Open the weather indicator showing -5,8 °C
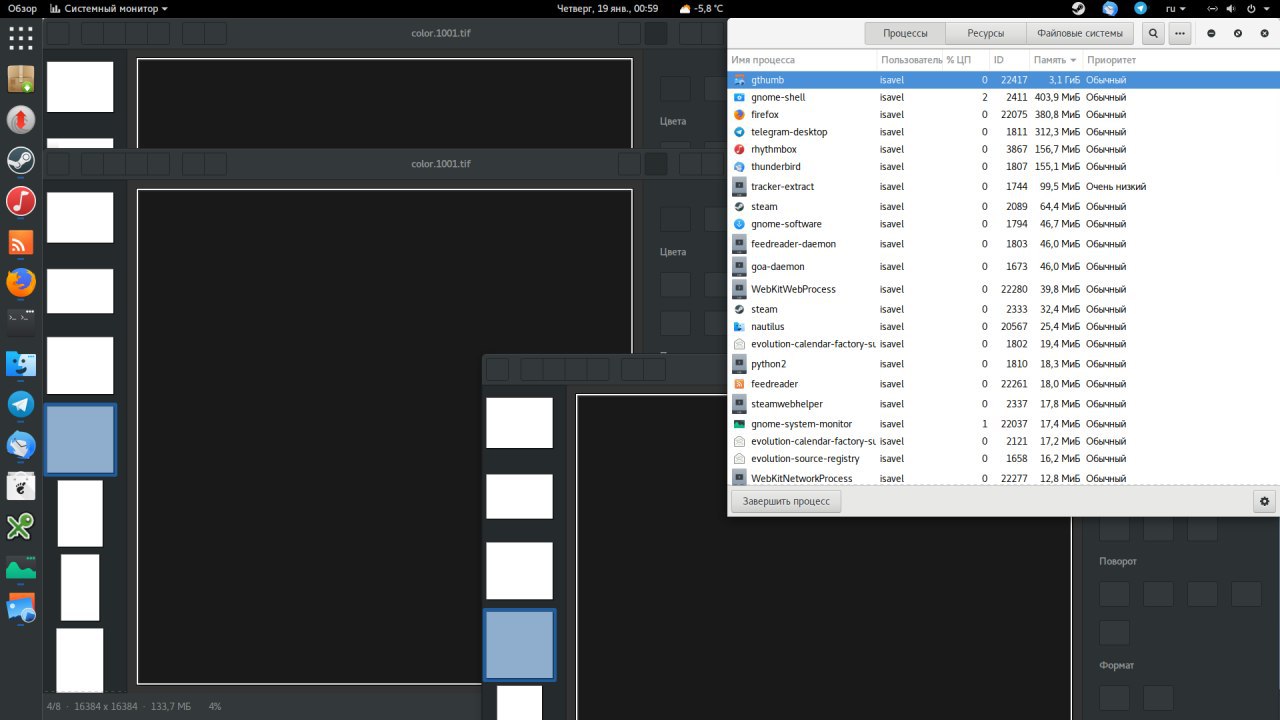This screenshot has width=1280, height=720. [700, 8]
